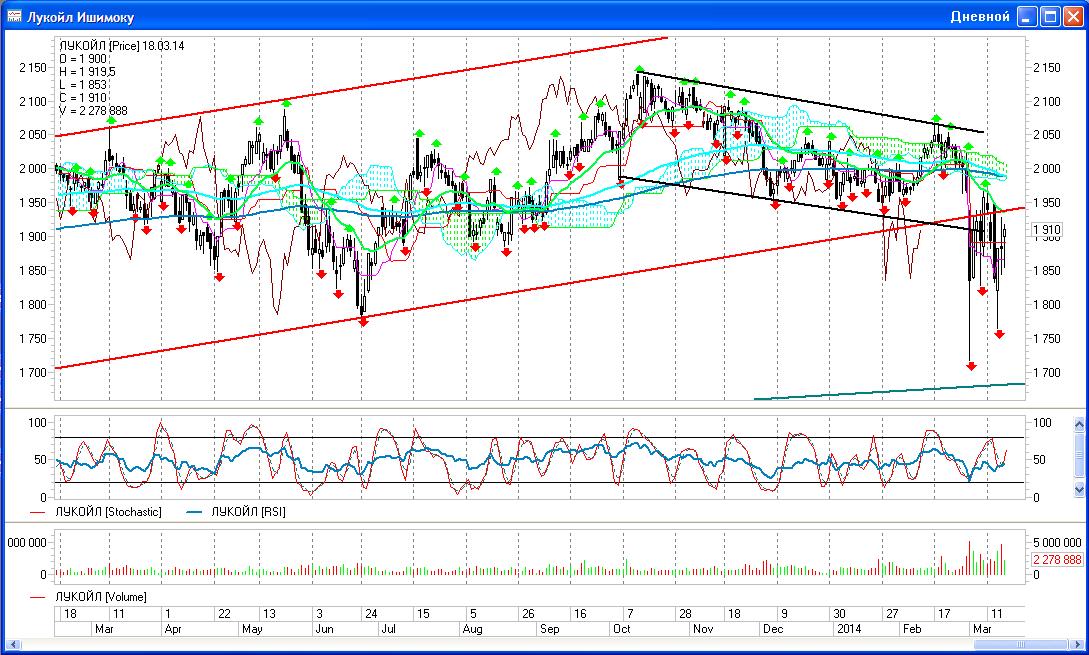The width and height of the screenshot is (1089, 655).
Task: Click the boxed current price 1 910 on the price axis
Action: [1047, 230]
